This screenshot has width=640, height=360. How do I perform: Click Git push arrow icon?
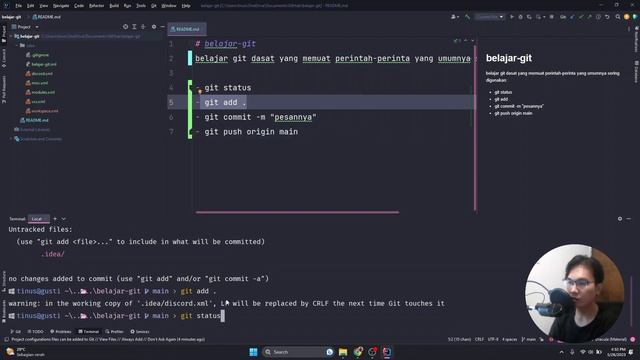[x=589, y=17]
